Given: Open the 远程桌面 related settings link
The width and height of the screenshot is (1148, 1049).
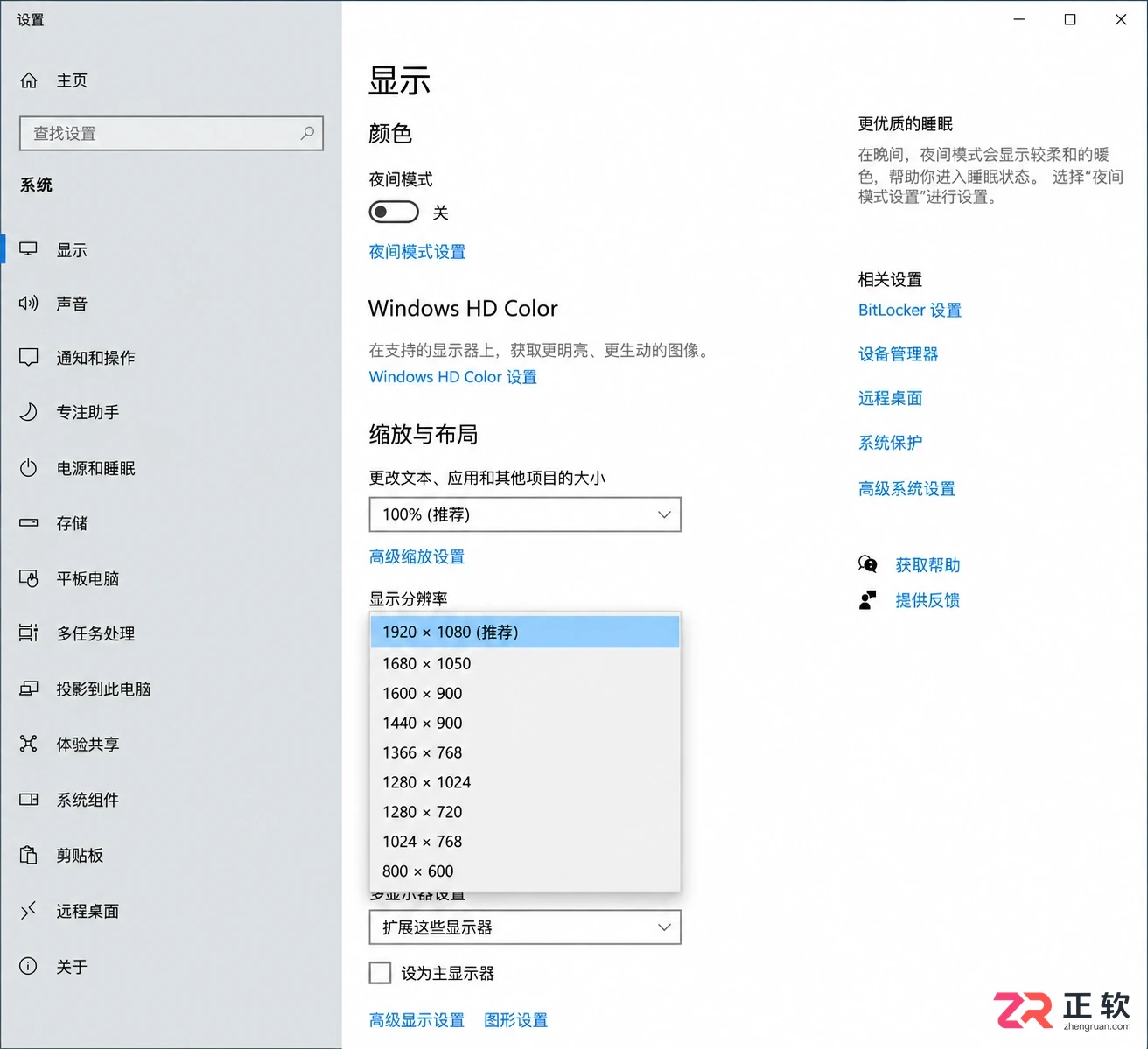Looking at the screenshot, I should [x=890, y=398].
